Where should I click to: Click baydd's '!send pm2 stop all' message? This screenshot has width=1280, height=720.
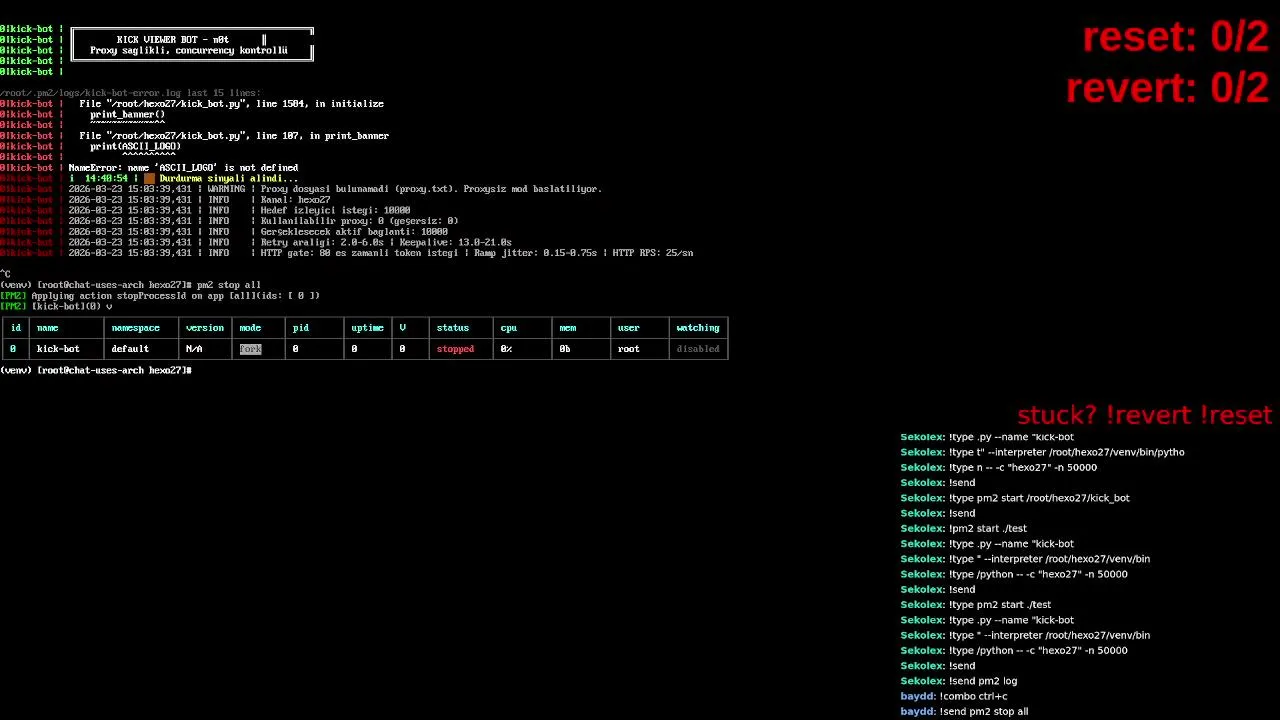coord(964,712)
